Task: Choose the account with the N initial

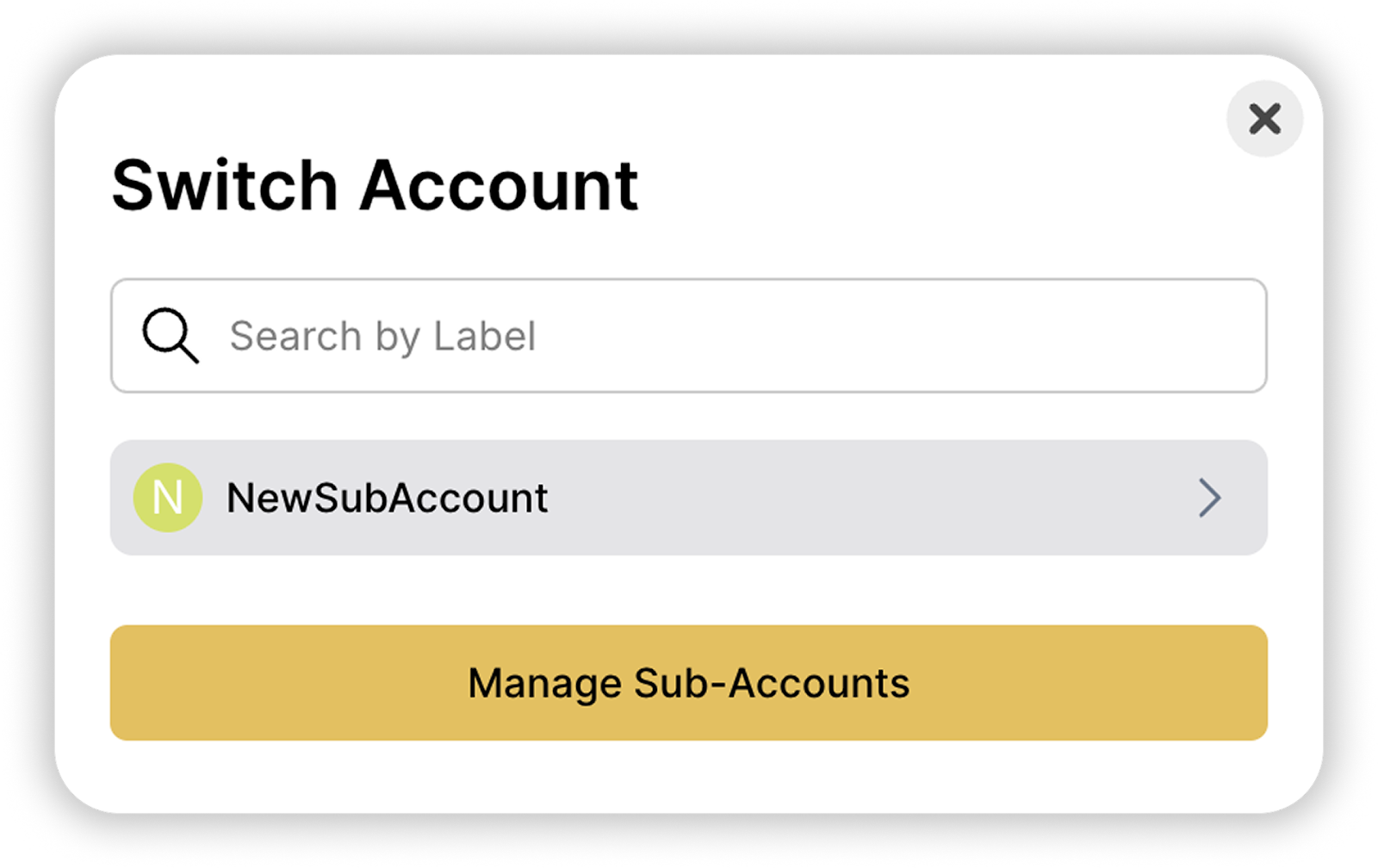Action: tap(689, 498)
